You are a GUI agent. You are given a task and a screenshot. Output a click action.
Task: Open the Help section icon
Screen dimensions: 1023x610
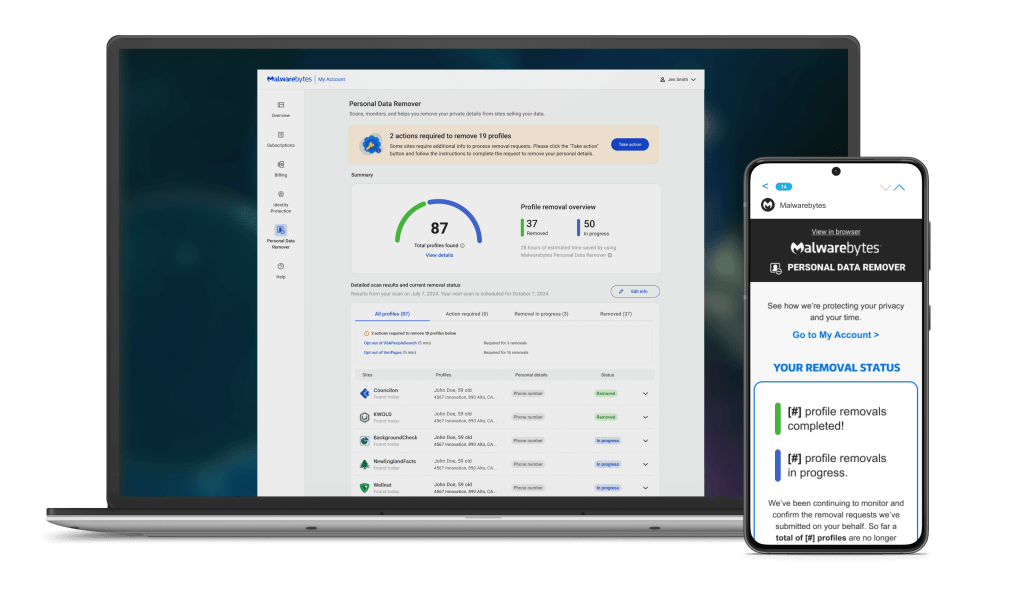point(281,266)
